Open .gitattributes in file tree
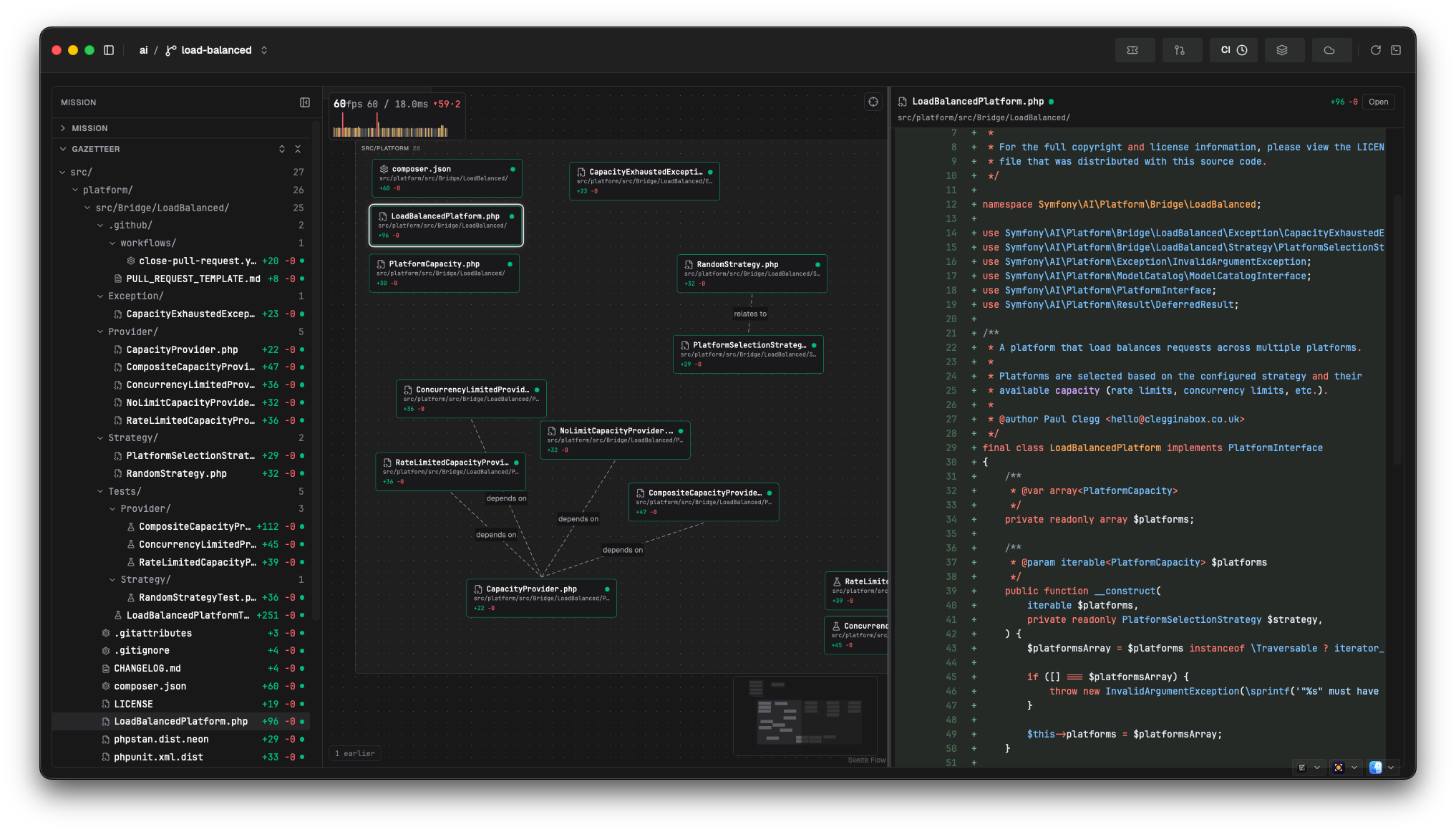This screenshot has height=832, width=1456. point(182,633)
